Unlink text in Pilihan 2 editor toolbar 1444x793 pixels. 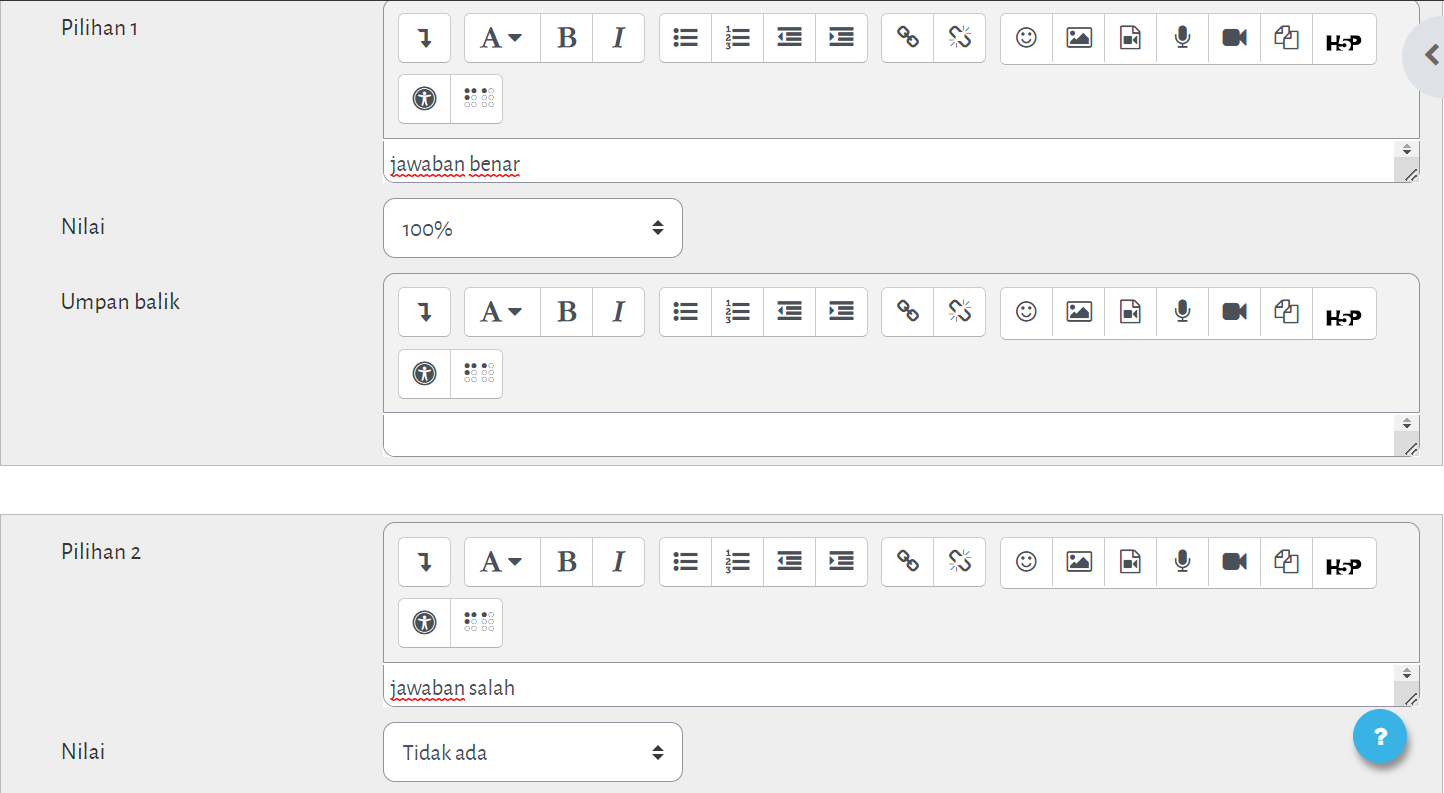point(959,562)
